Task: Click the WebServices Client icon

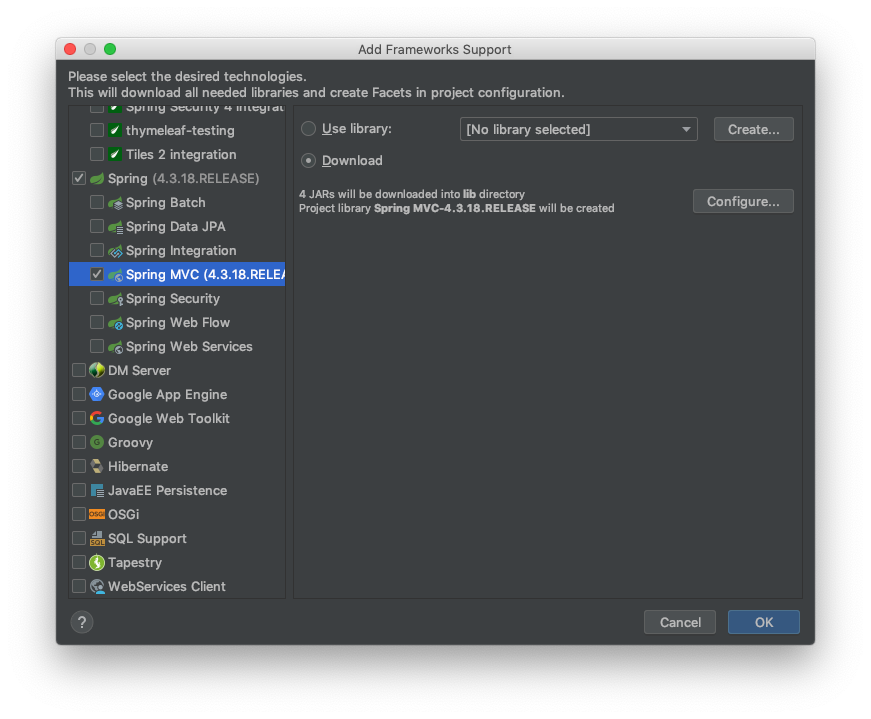Action: coord(97,587)
